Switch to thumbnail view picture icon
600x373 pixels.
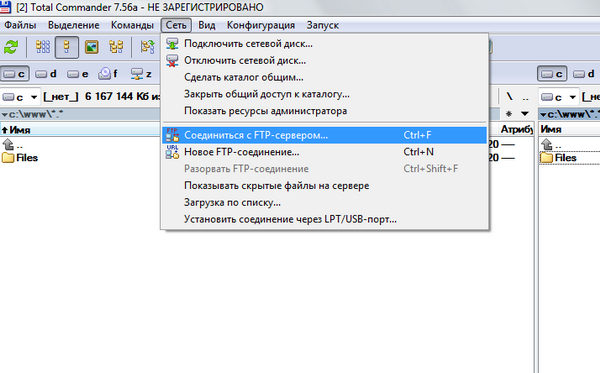pos(91,47)
